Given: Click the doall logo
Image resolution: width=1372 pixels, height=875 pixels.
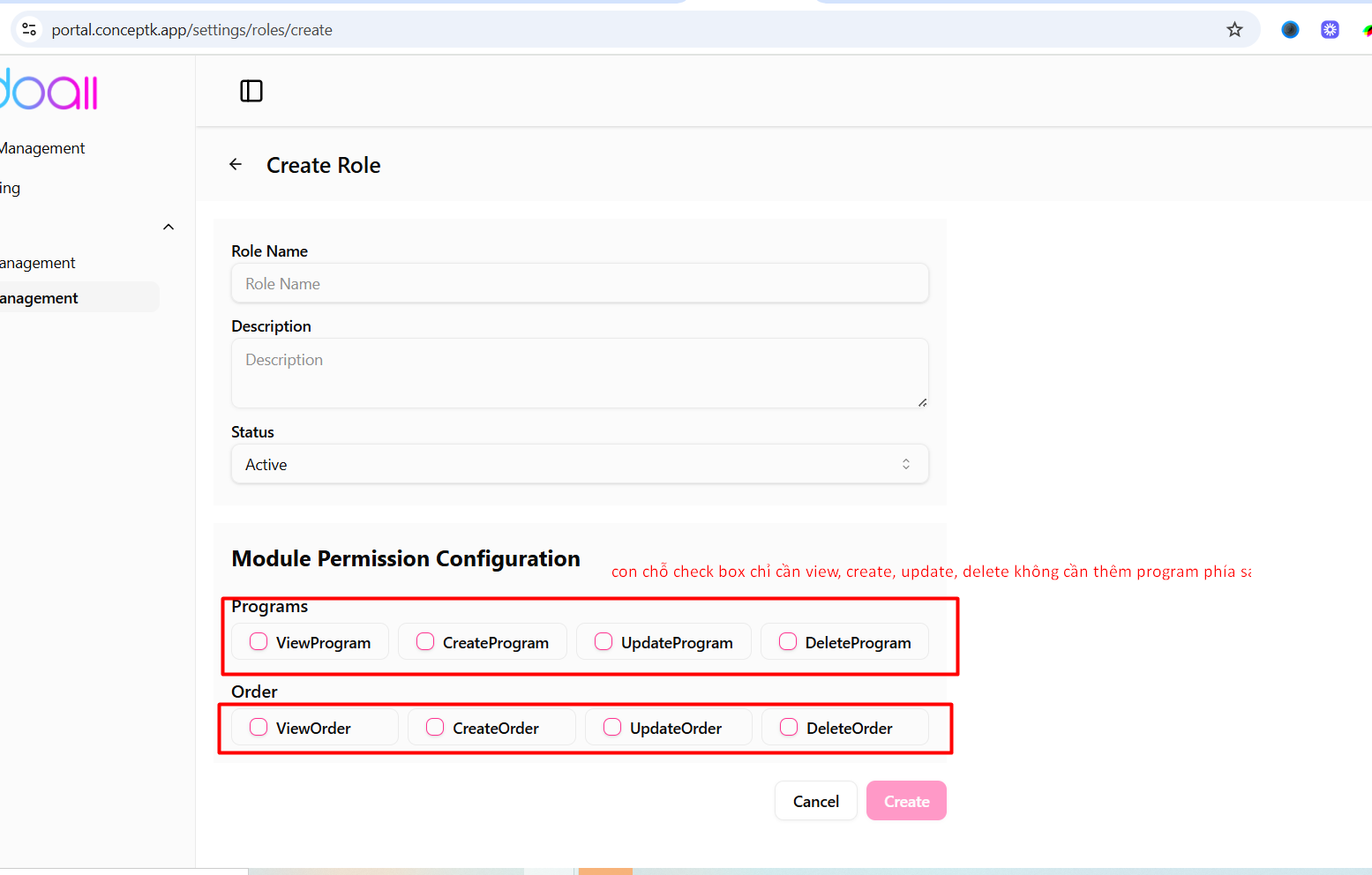Looking at the screenshot, I should tap(49, 90).
